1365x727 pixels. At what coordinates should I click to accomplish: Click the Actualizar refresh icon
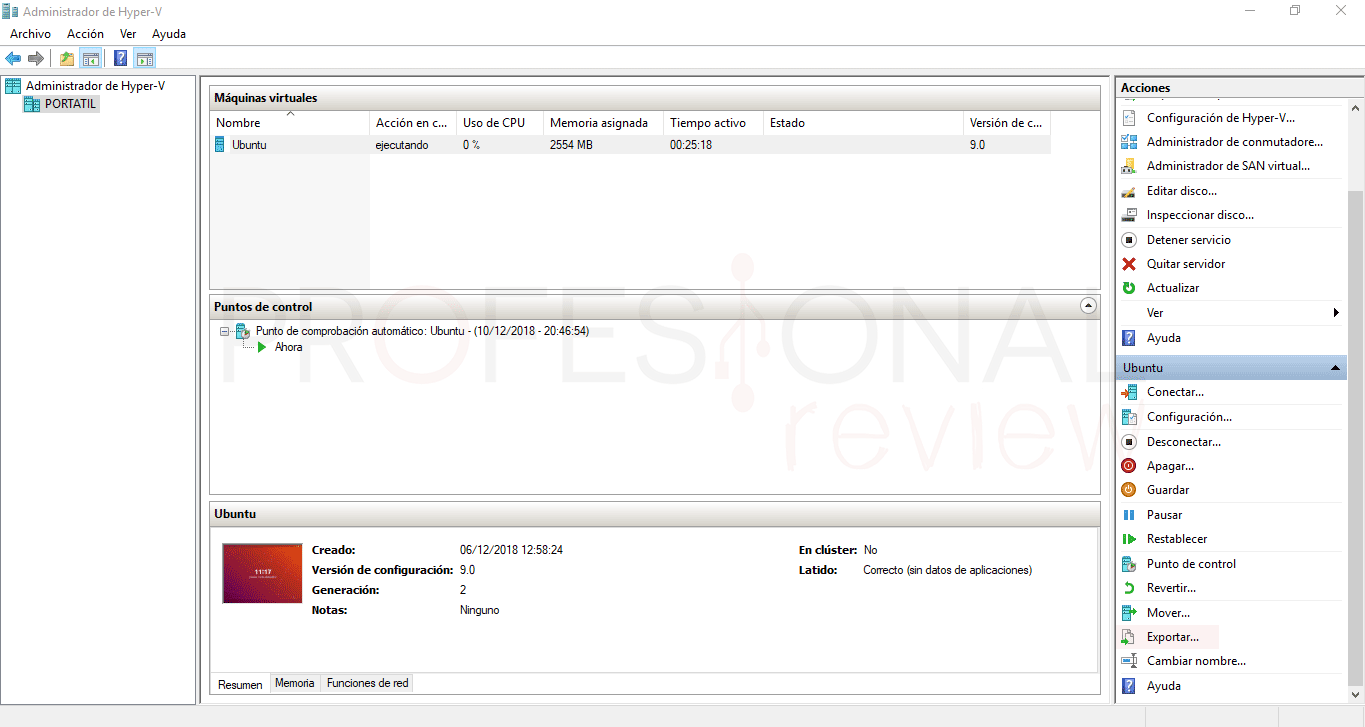click(x=1129, y=288)
